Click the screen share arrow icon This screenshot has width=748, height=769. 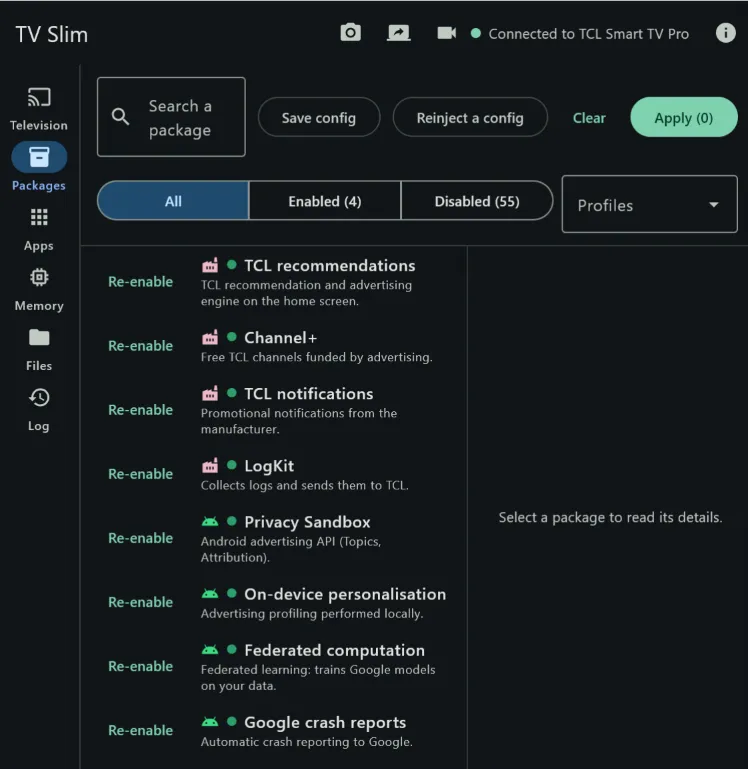pos(398,33)
